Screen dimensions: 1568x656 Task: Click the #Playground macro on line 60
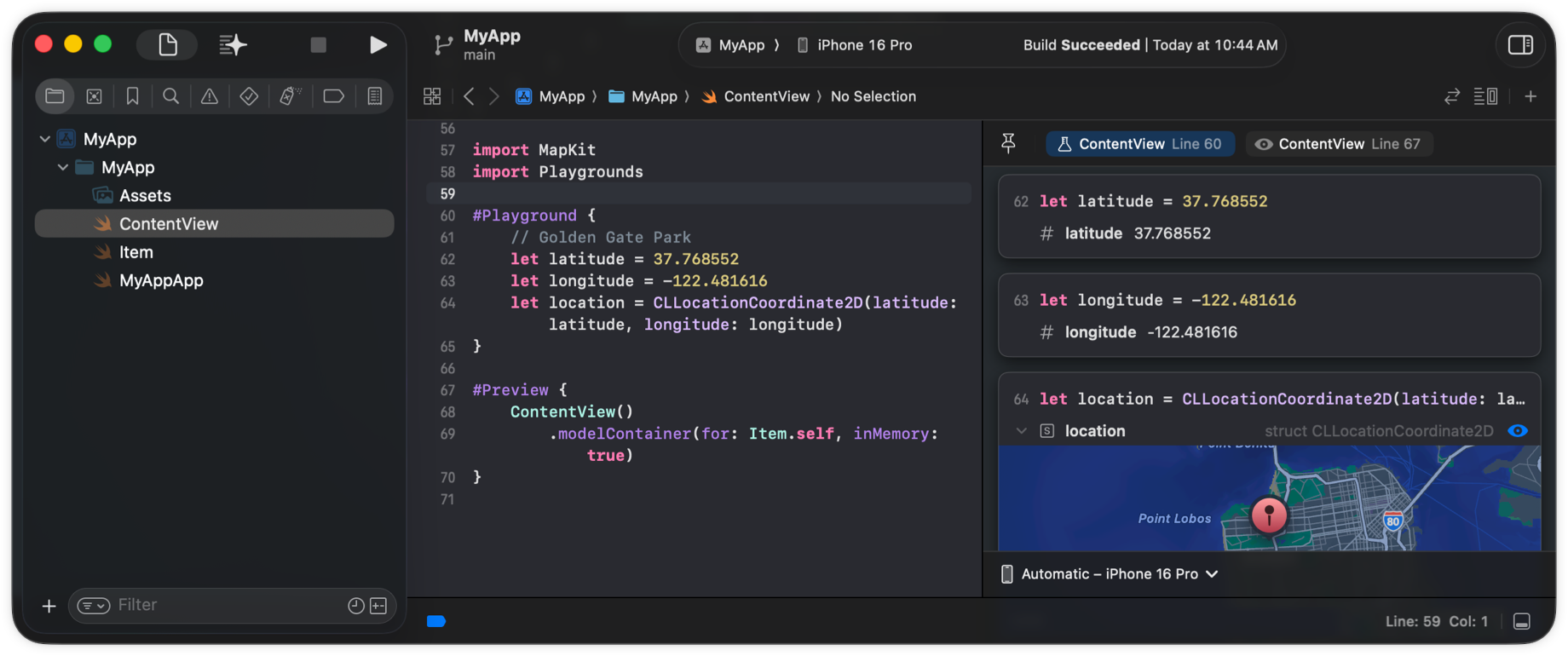(x=524, y=216)
